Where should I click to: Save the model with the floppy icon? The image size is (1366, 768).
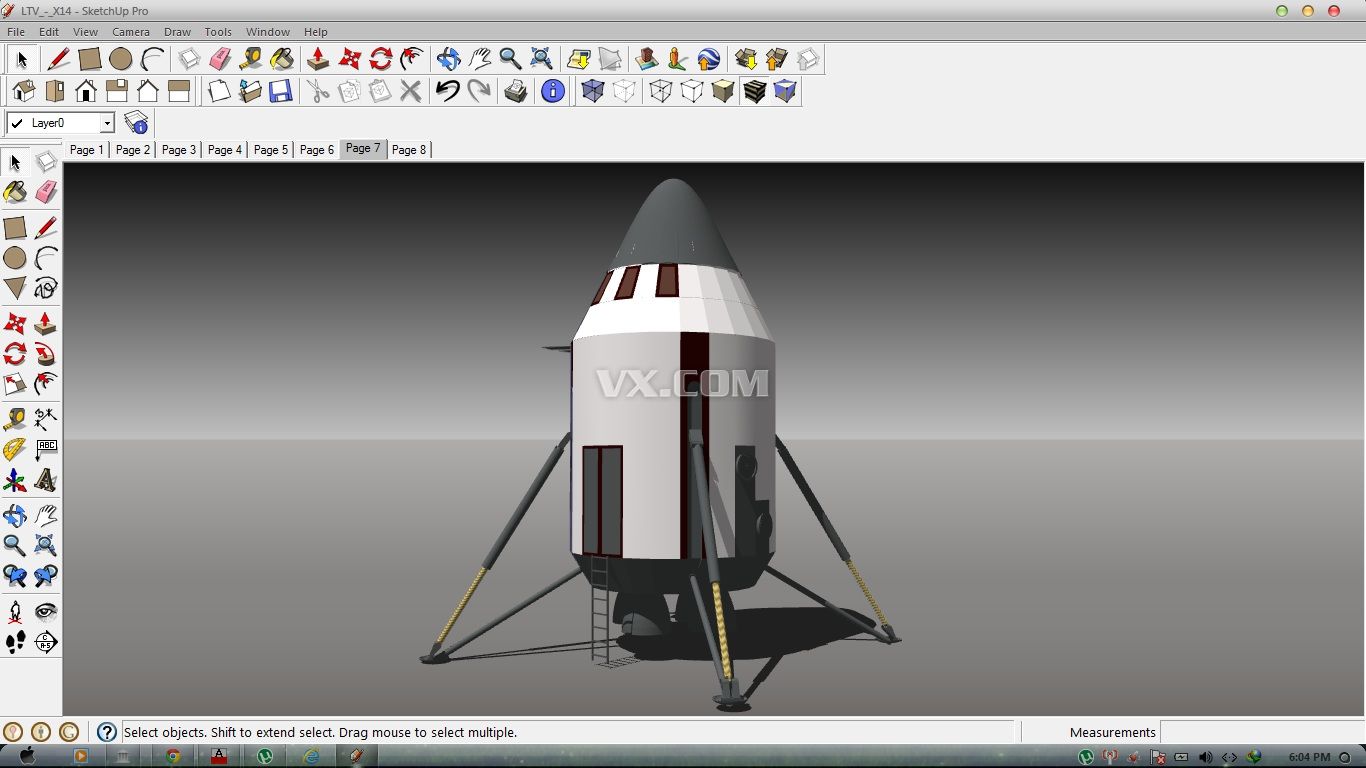tap(281, 92)
